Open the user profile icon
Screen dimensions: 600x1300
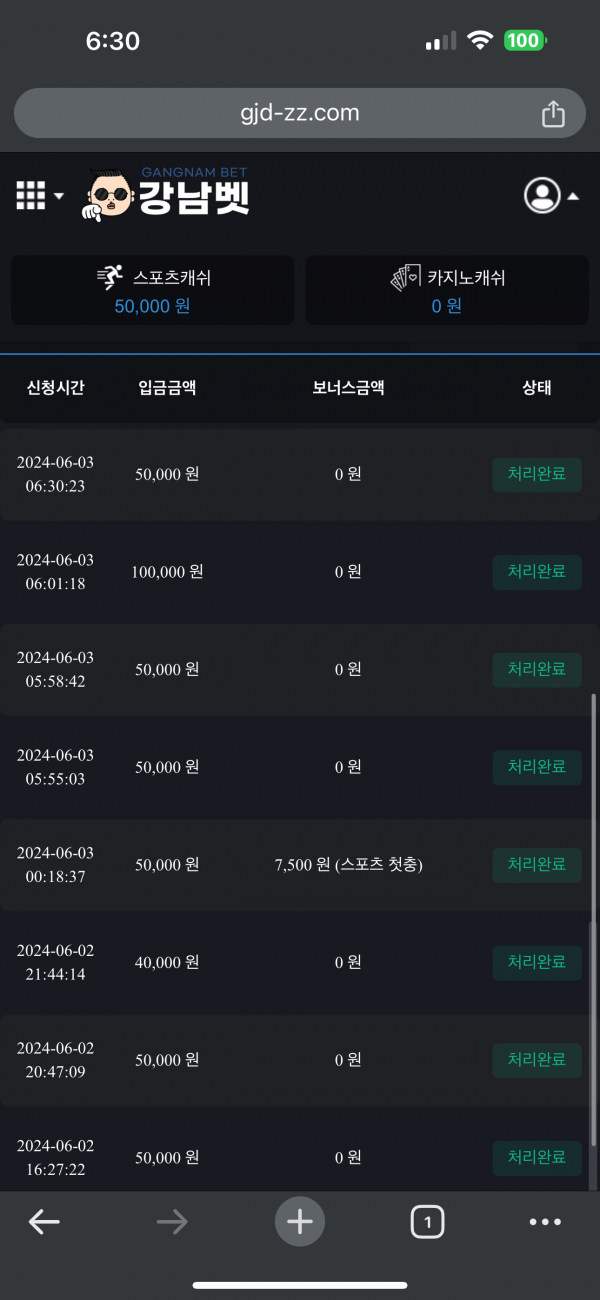[542, 195]
